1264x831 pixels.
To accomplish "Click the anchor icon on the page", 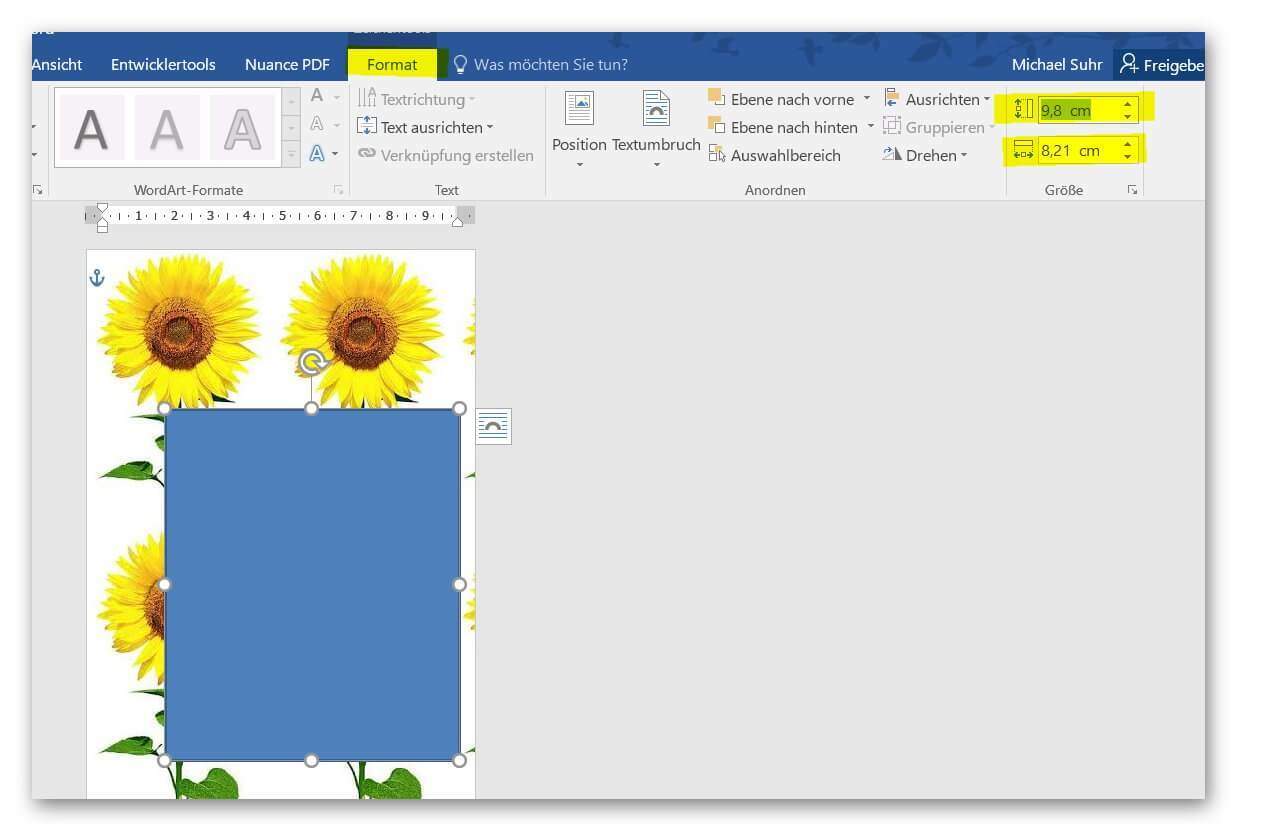I will tap(97, 278).
